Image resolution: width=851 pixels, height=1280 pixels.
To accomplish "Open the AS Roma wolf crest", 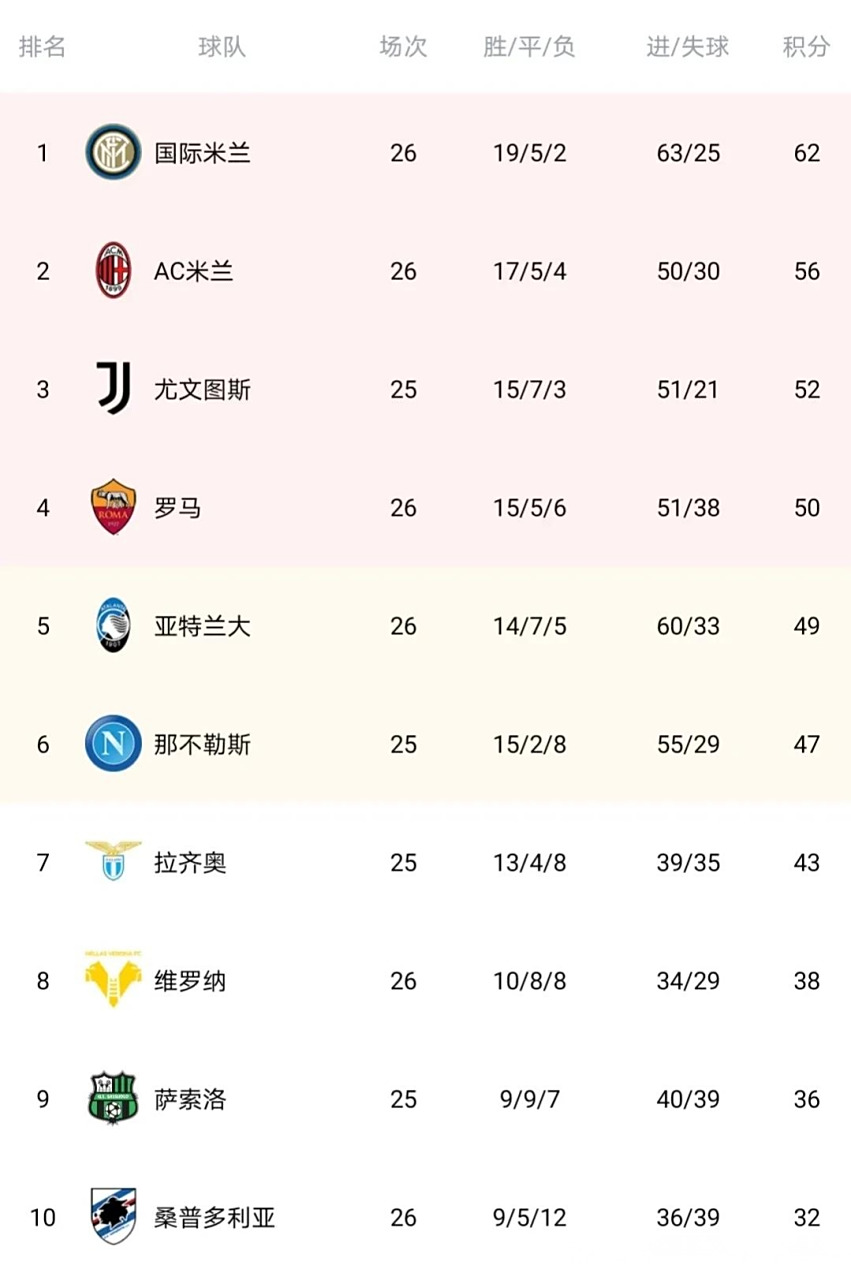I will tap(113, 507).
